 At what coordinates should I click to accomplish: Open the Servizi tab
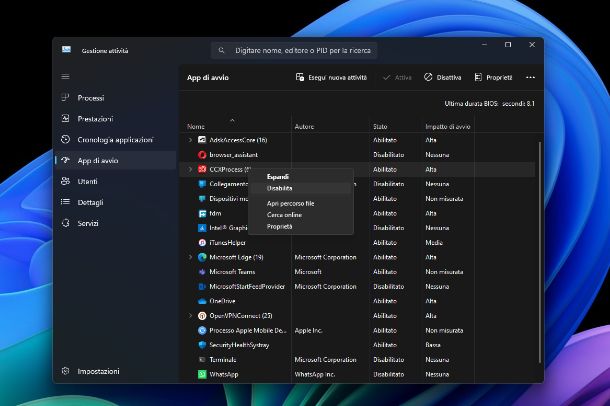coord(116,223)
